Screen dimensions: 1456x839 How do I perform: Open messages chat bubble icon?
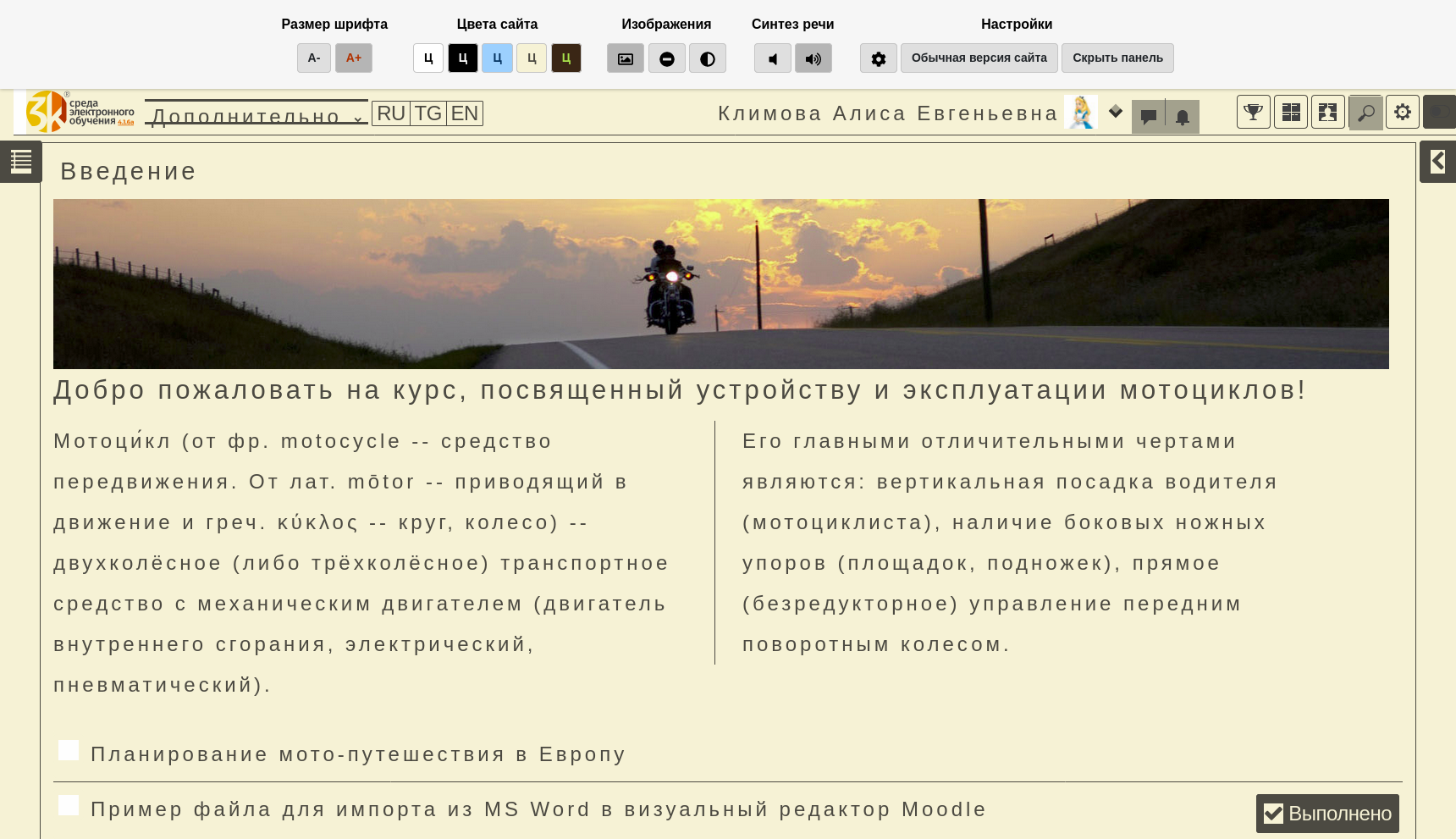[1149, 116]
